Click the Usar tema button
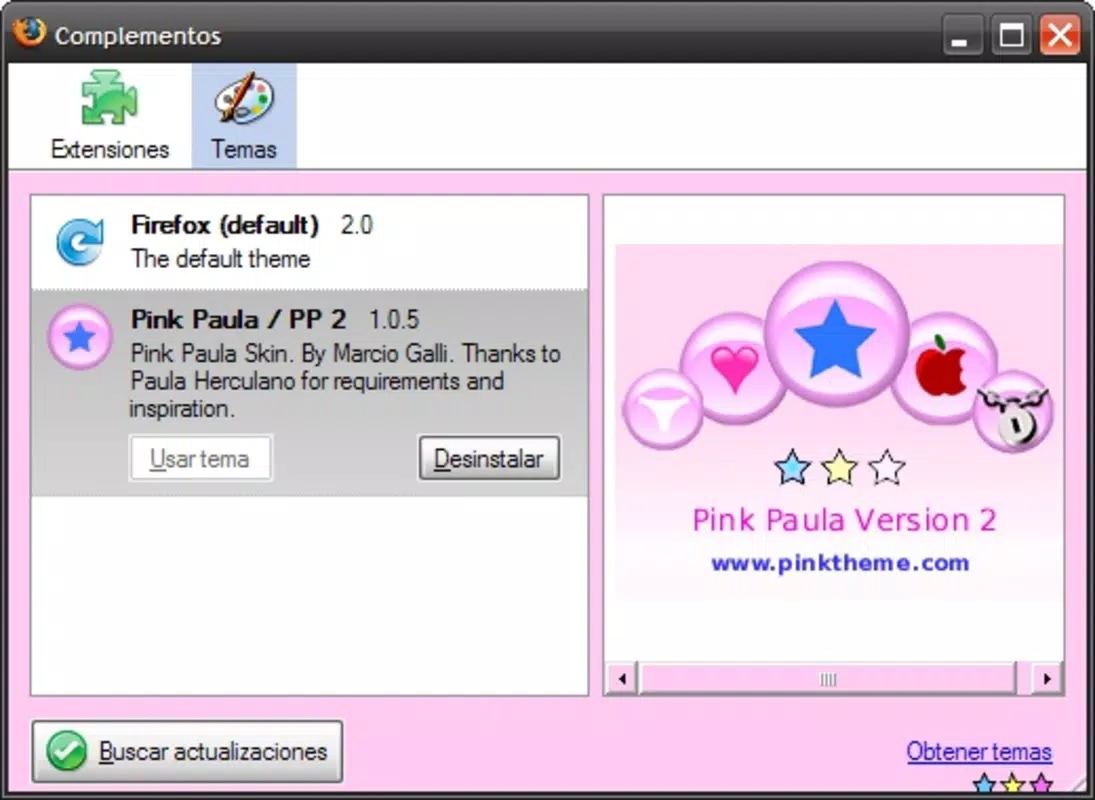Screen dimensions: 1095x800 click(200, 459)
